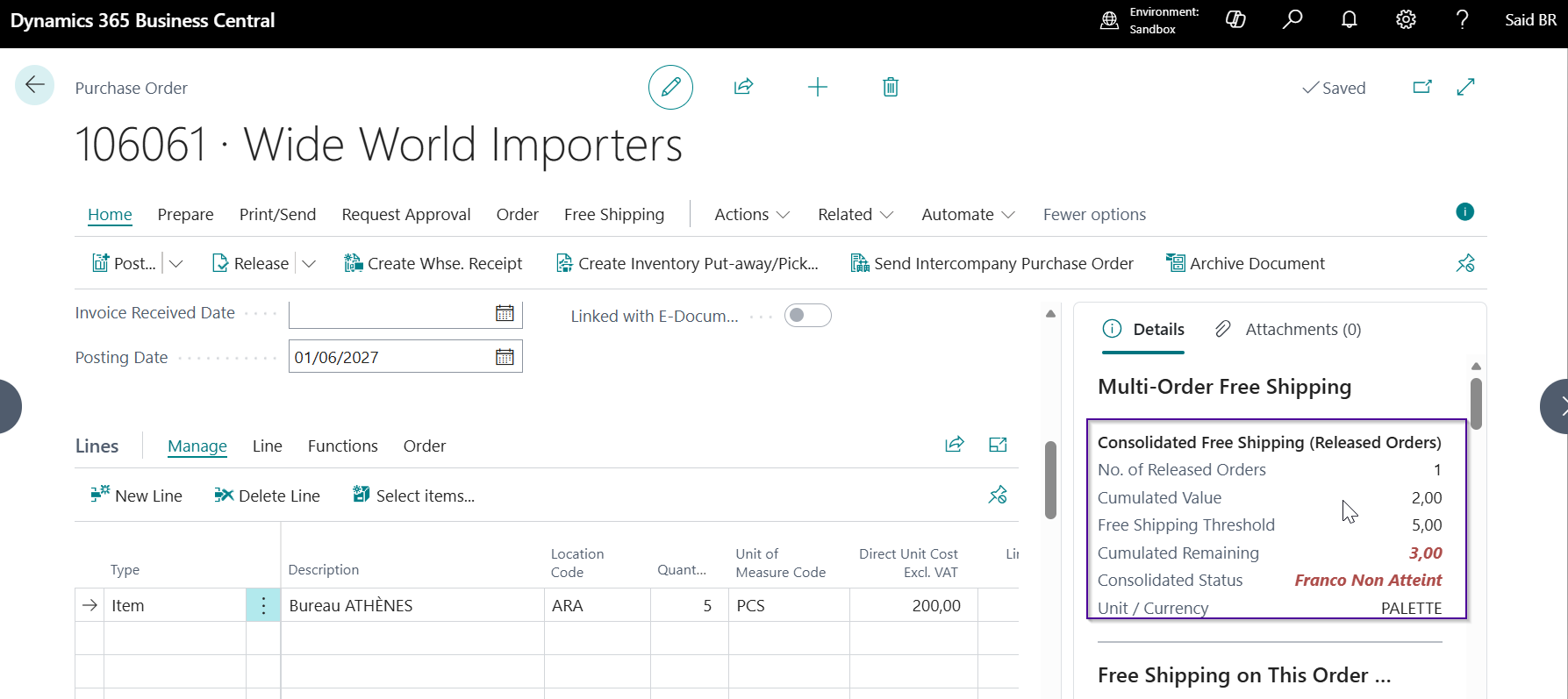Open the page in a new window
1568x699 pixels.
pyautogui.click(x=1422, y=87)
